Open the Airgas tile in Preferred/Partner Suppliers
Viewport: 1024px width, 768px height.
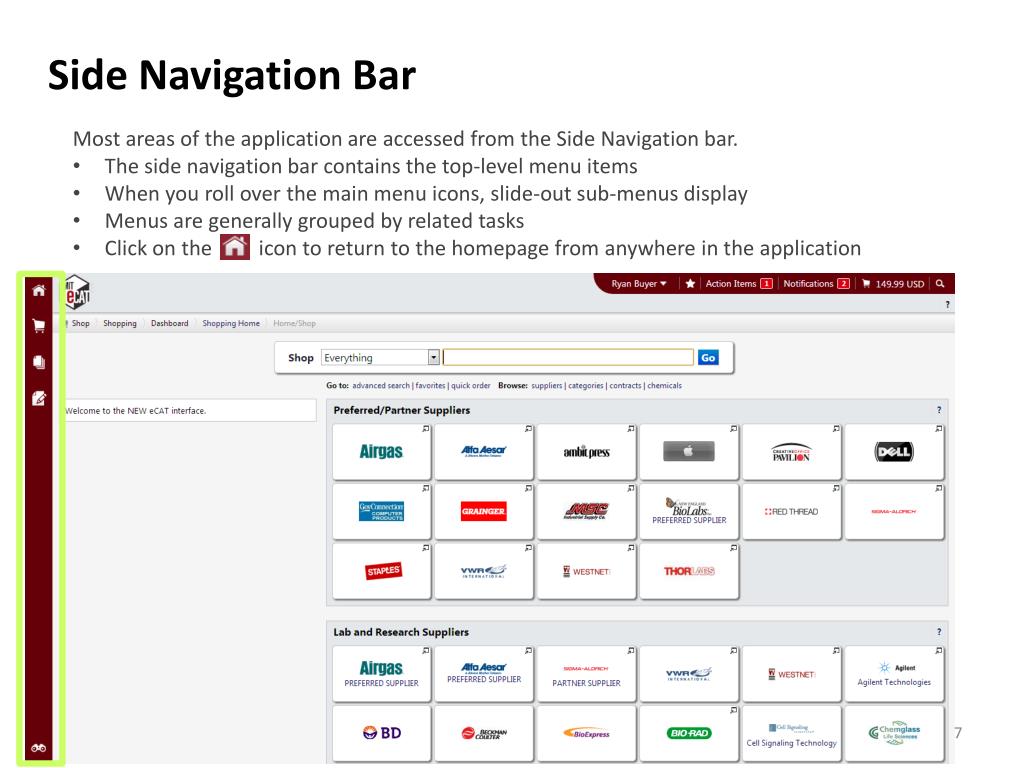(x=381, y=452)
